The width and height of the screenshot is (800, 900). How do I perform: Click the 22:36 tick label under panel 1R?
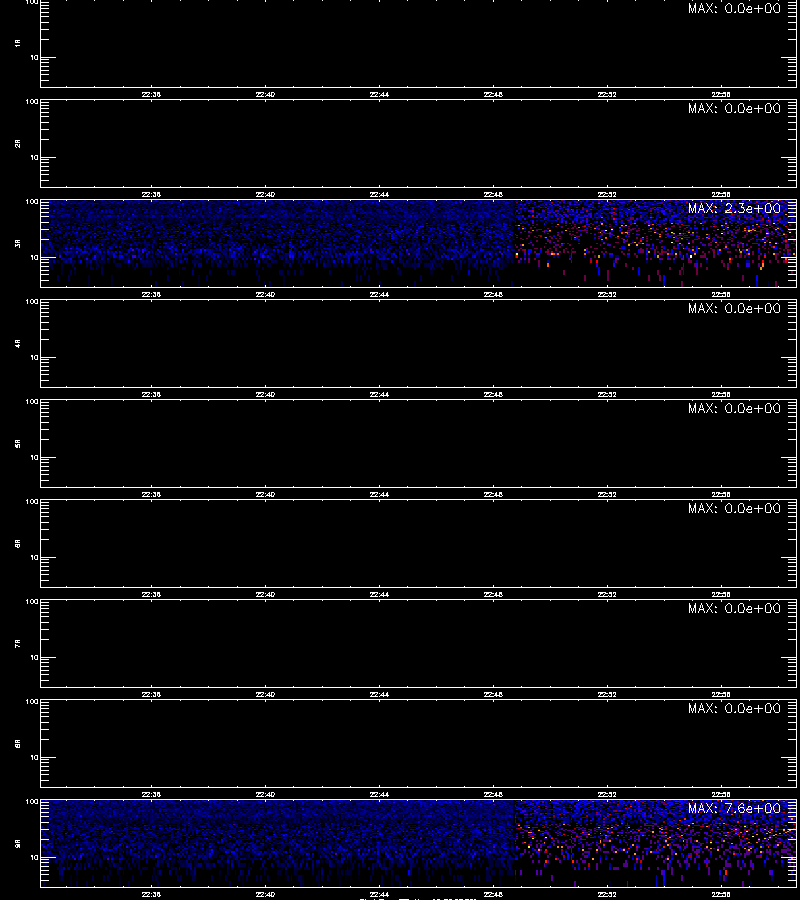pyautogui.click(x=152, y=95)
